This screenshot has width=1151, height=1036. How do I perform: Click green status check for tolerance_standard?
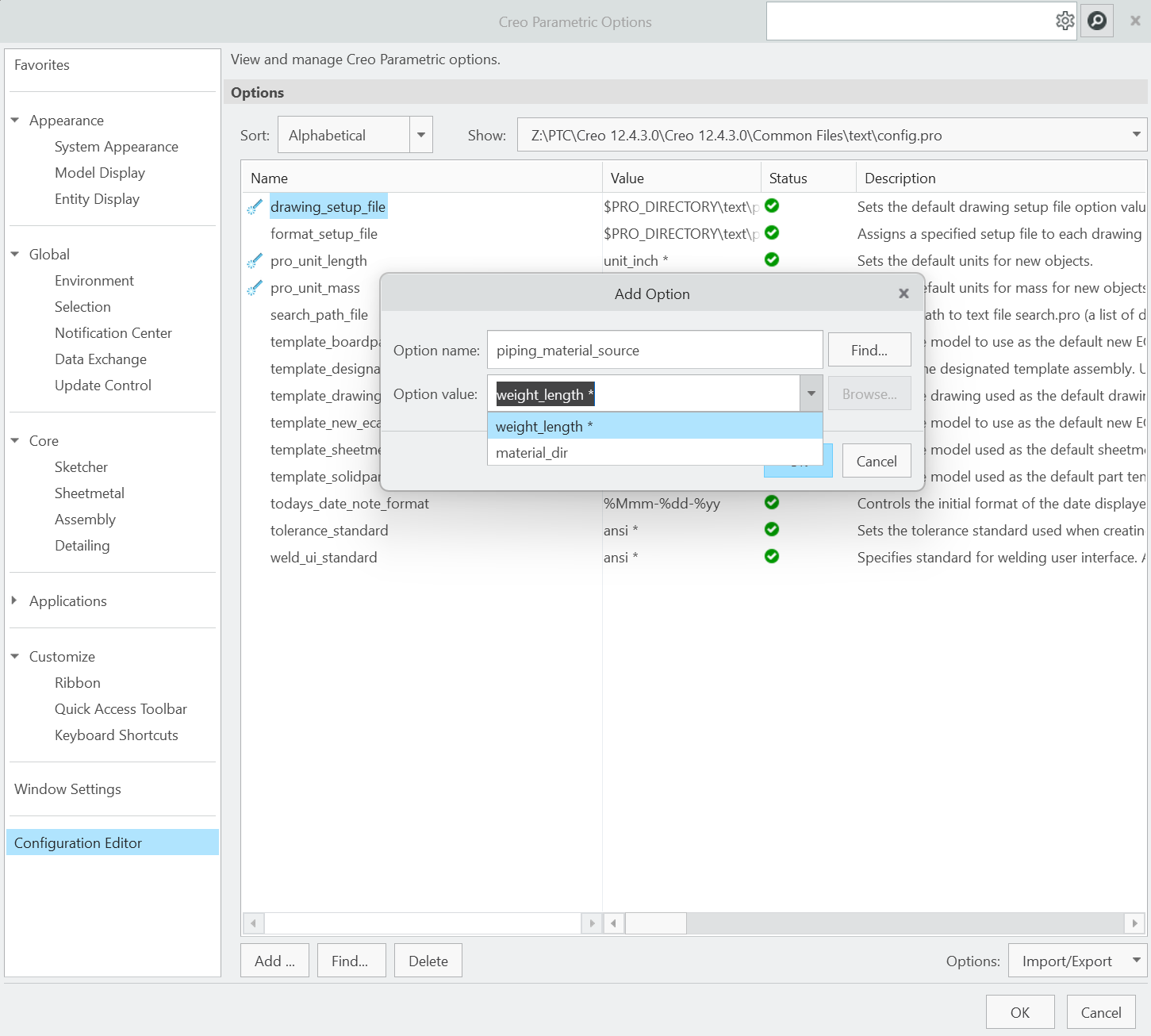[772, 529]
